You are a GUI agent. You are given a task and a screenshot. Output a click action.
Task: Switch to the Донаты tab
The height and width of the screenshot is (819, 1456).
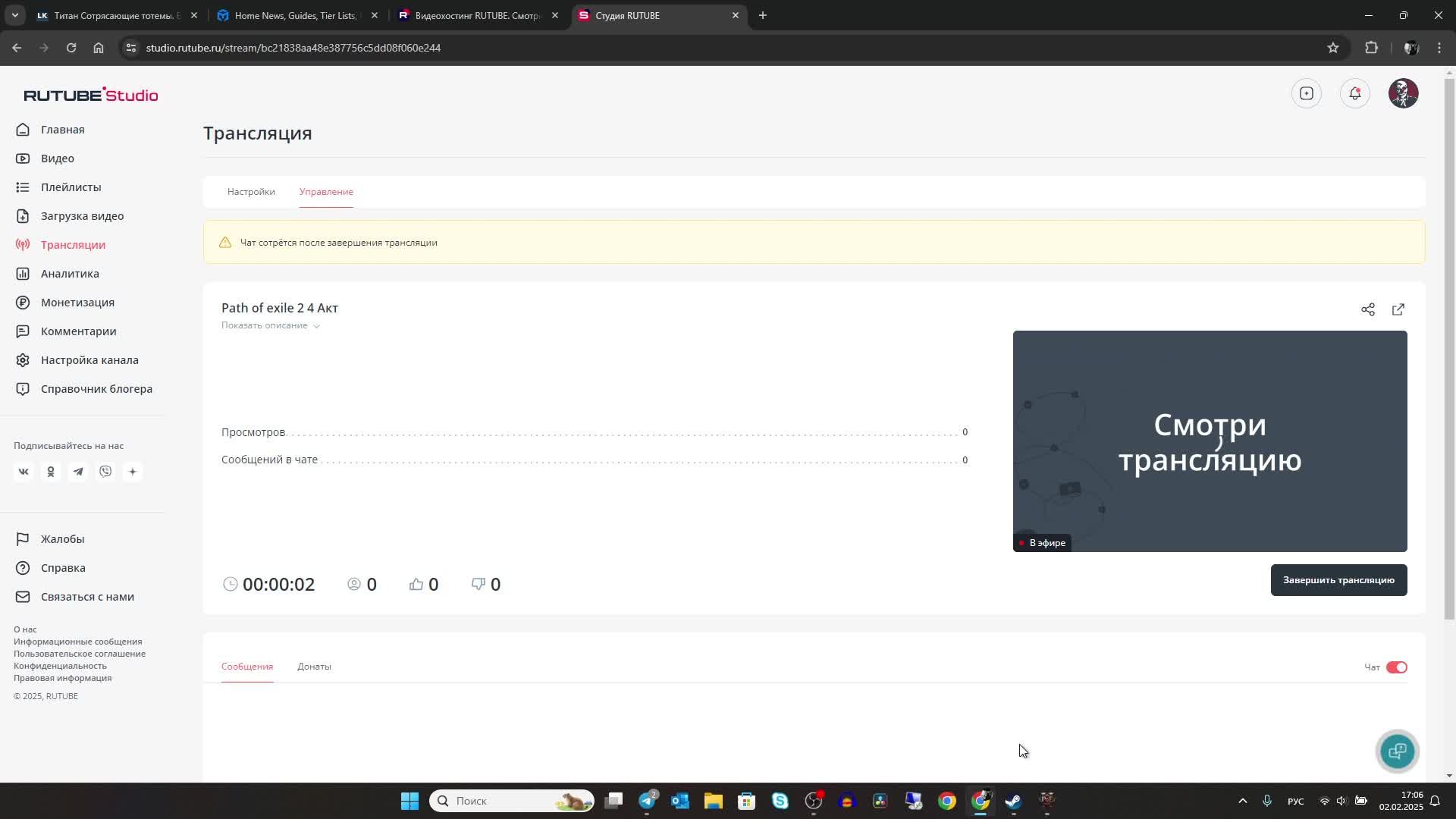314,667
